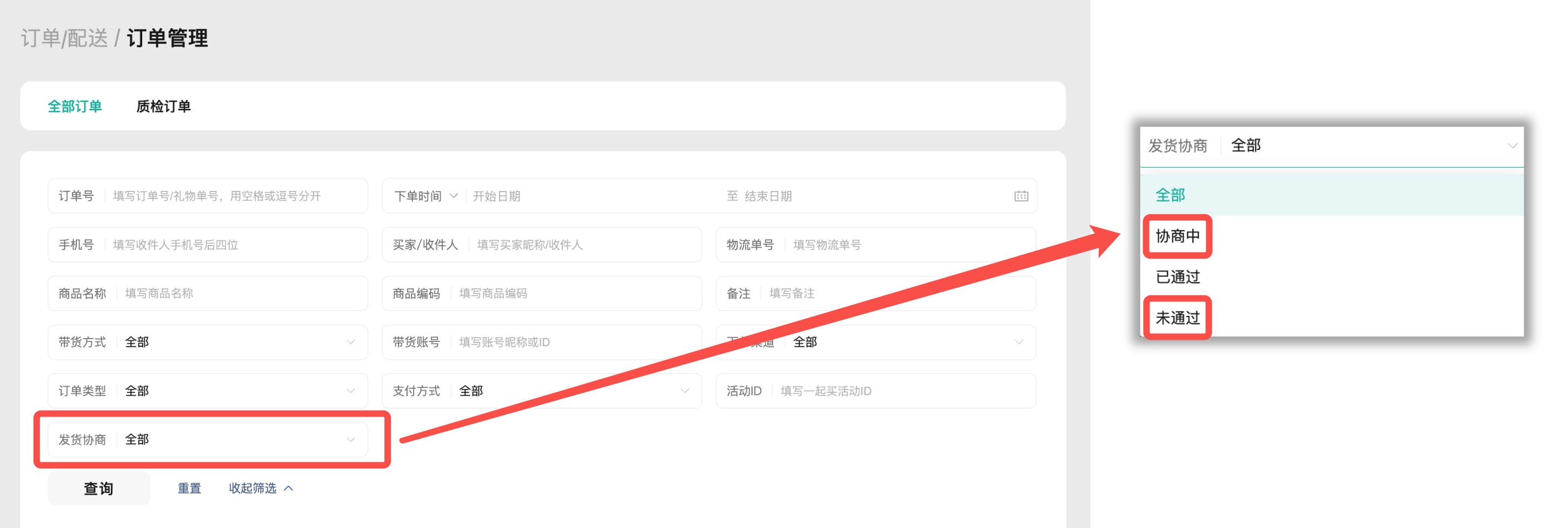The width and height of the screenshot is (1568, 528).
Task: Switch to the 全部订单 tab
Action: pyautogui.click(x=75, y=107)
